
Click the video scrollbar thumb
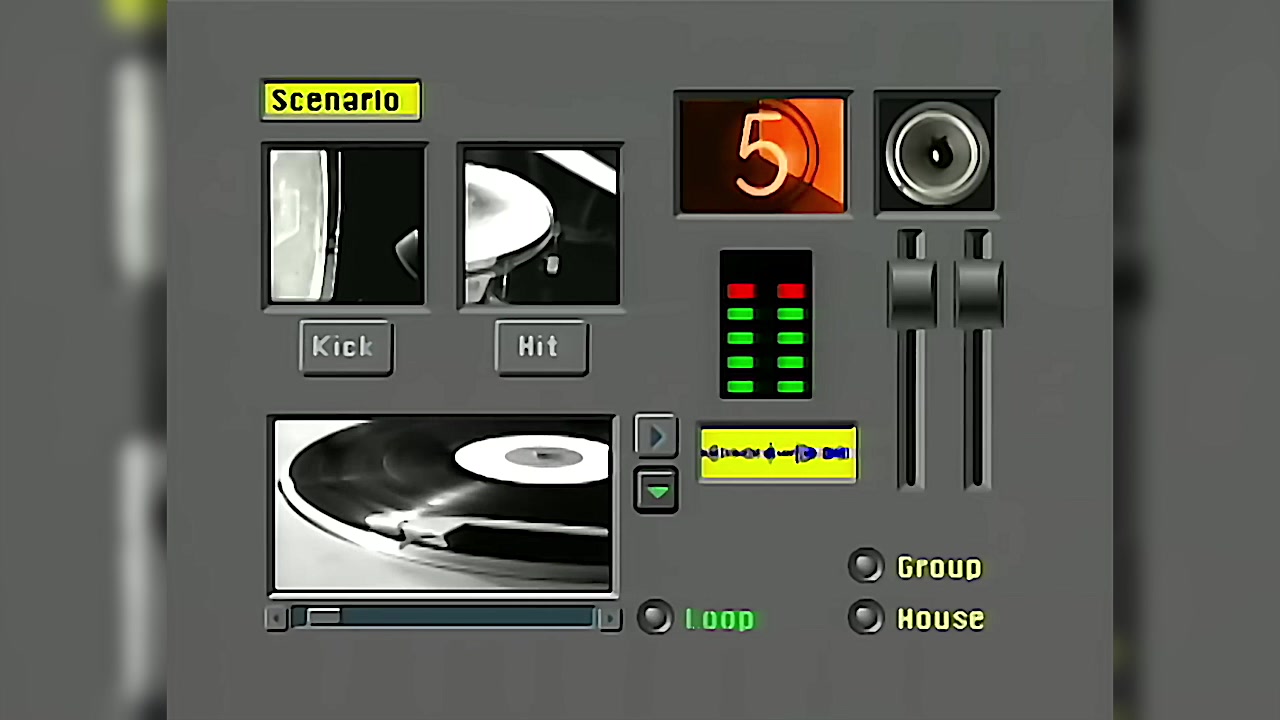pos(323,618)
